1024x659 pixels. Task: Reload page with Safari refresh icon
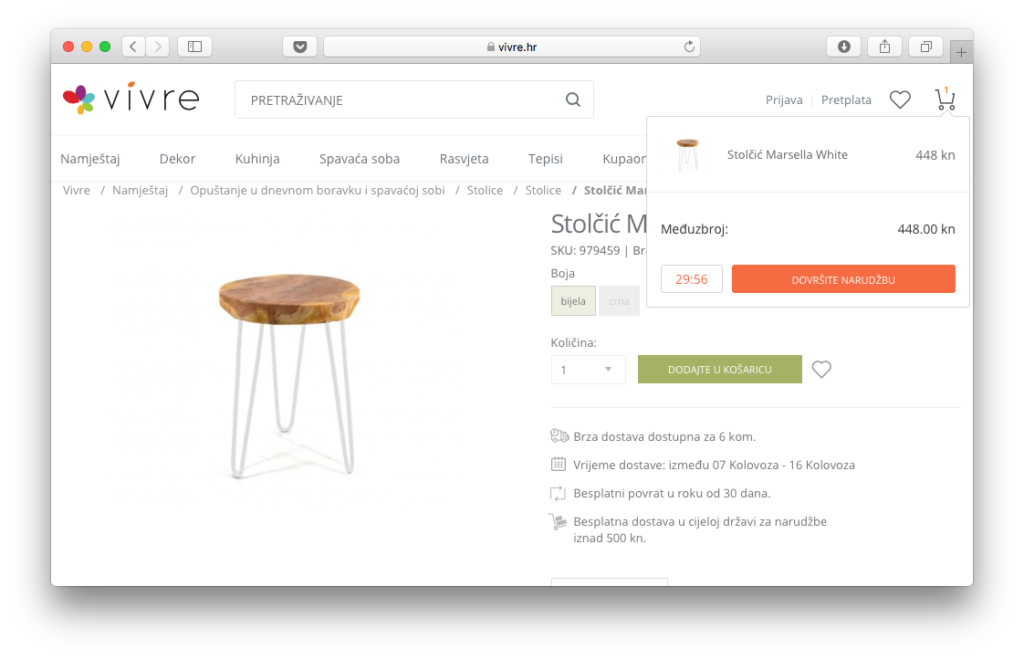pos(689,46)
